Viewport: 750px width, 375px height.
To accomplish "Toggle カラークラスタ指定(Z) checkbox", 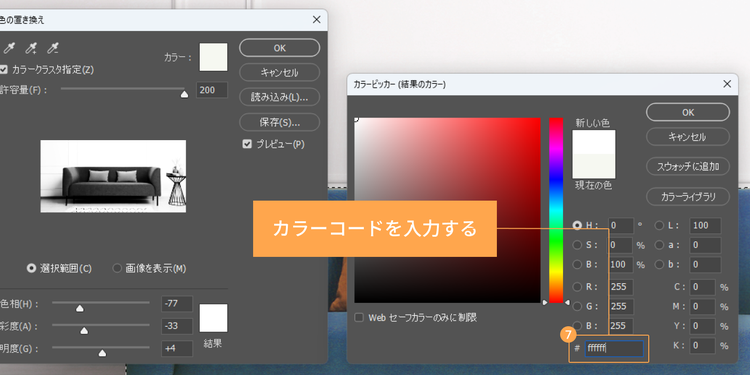I will (3, 70).
